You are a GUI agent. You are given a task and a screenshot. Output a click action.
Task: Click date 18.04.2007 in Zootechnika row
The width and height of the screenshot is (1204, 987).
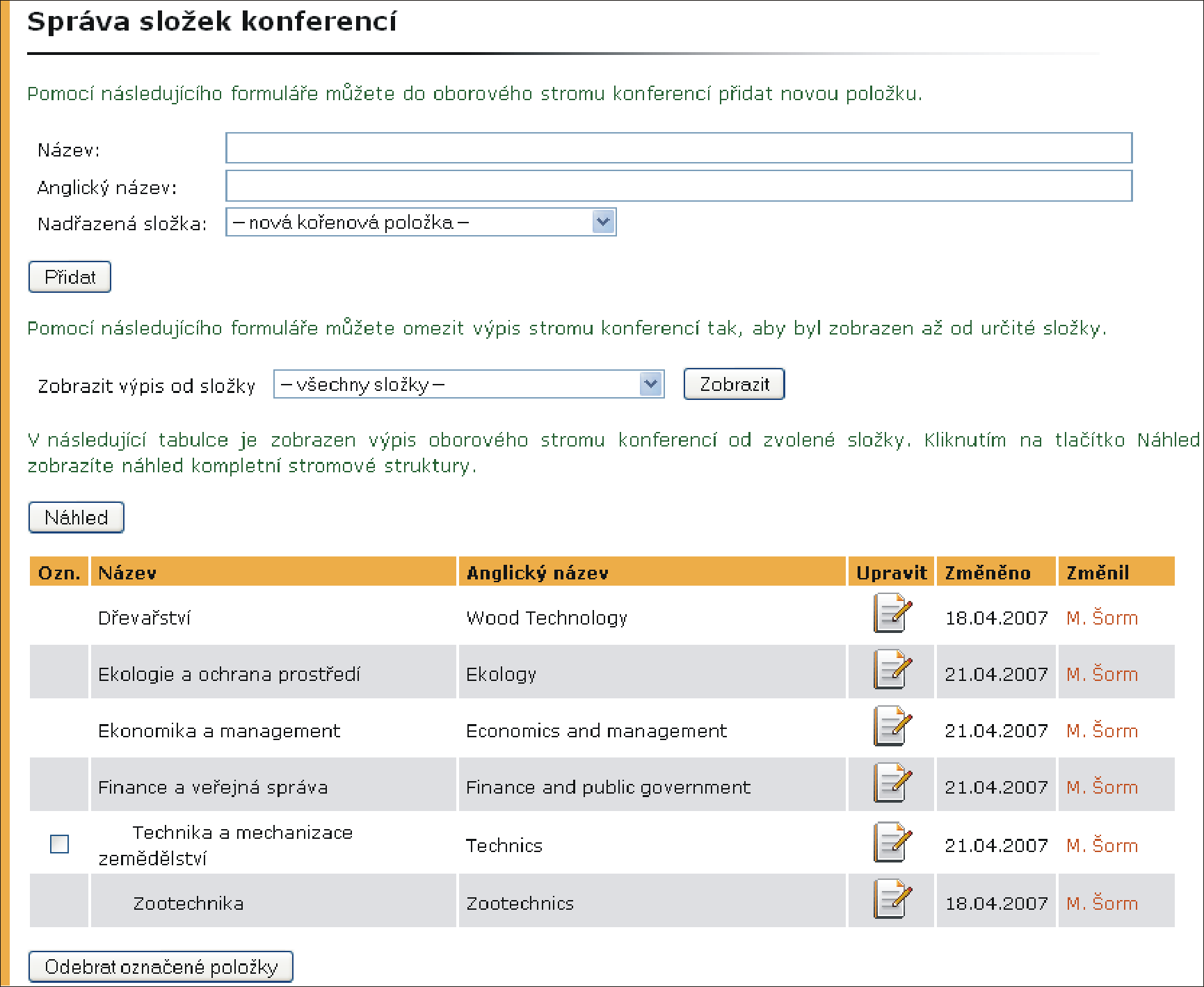[996, 904]
